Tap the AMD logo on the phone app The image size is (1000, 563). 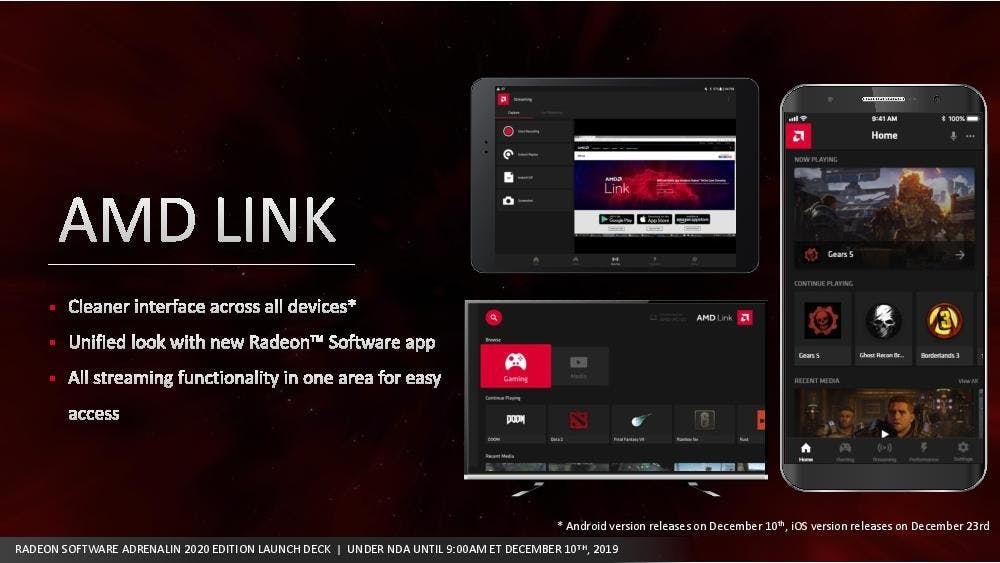point(798,136)
